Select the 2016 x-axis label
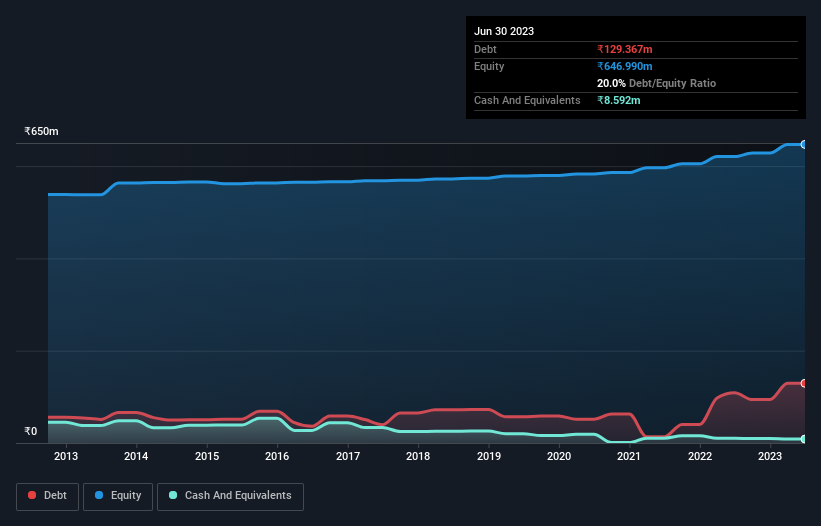Viewport: 821px width, 526px height. coord(277,456)
